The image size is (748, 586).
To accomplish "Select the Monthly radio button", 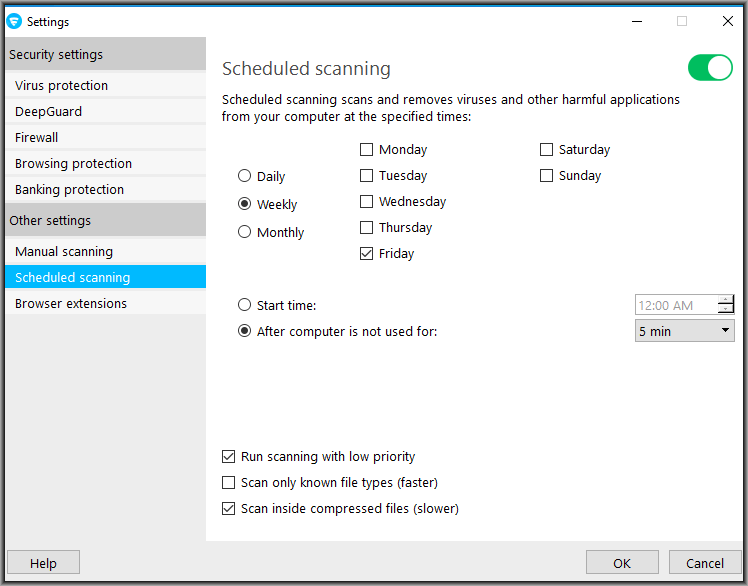I will point(244,232).
